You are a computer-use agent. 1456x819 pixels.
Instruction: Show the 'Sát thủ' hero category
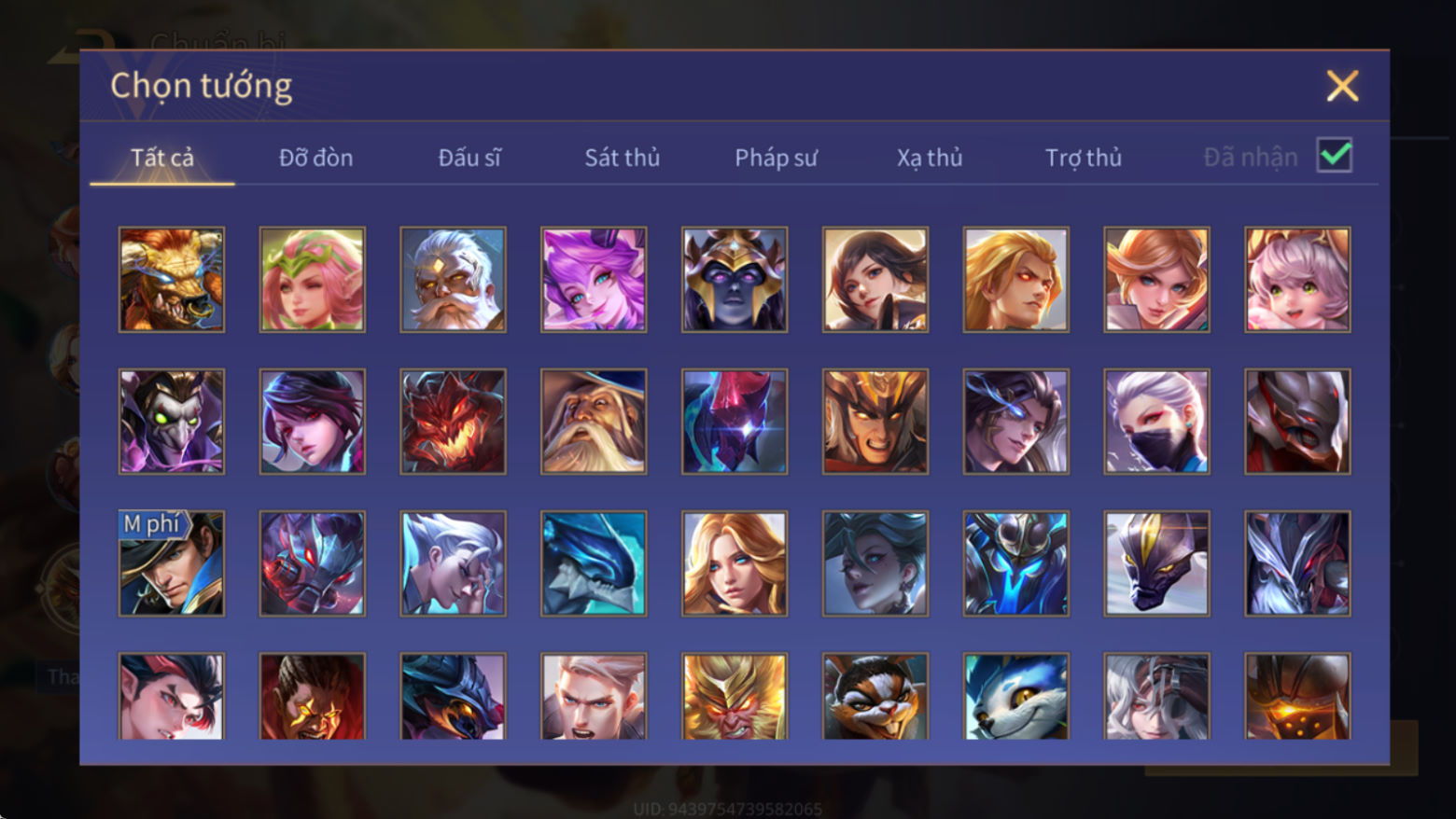[x=622, y=158]
